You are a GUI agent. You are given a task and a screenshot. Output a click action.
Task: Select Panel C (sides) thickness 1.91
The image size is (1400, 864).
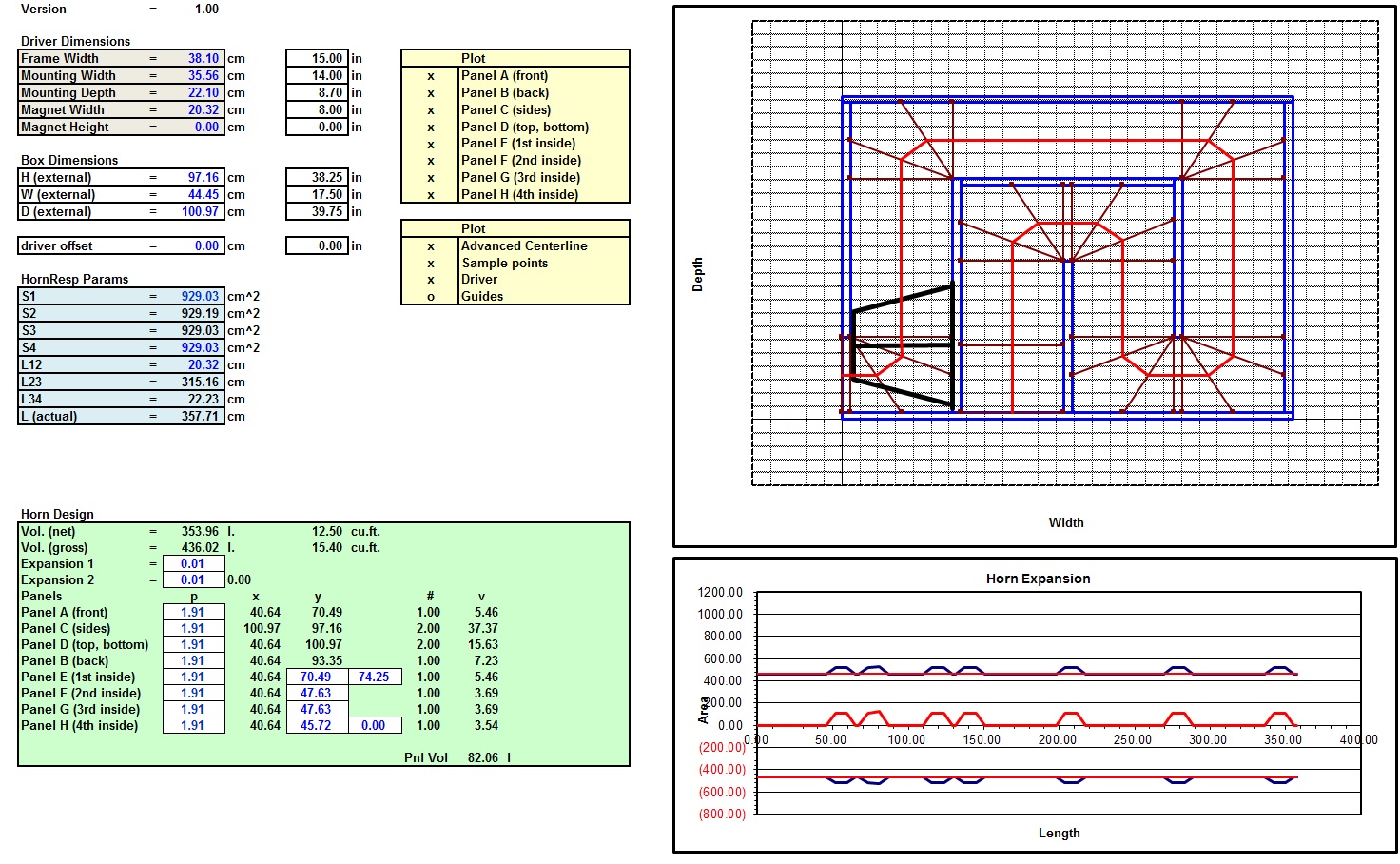pos(194,628)
